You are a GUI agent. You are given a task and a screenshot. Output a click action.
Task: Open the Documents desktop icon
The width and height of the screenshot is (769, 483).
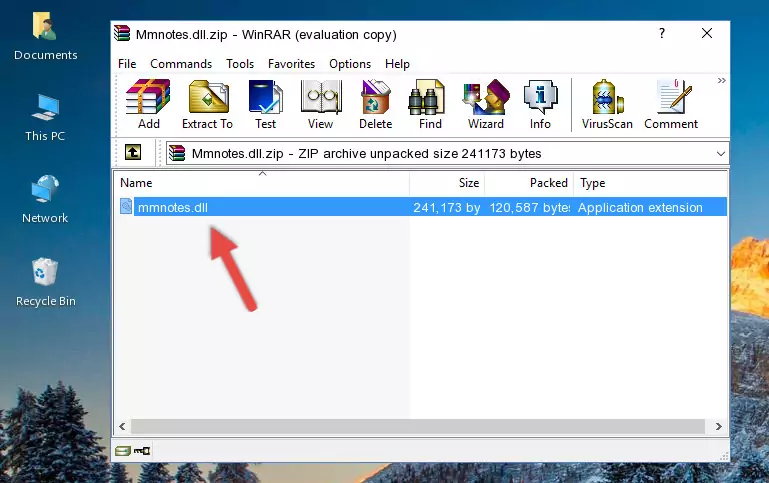(45, 37)
